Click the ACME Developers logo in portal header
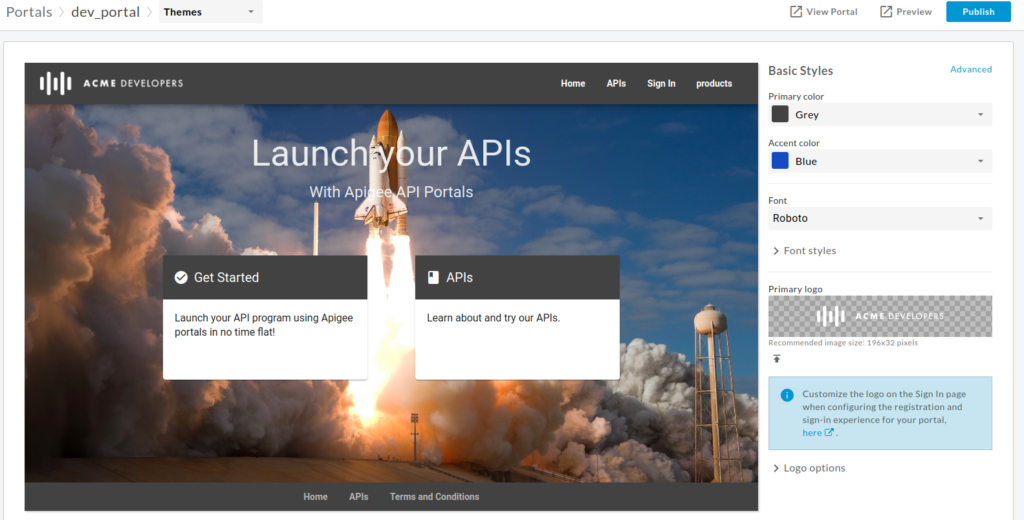This screenshot has width=1024, height=520. (111, 83)
